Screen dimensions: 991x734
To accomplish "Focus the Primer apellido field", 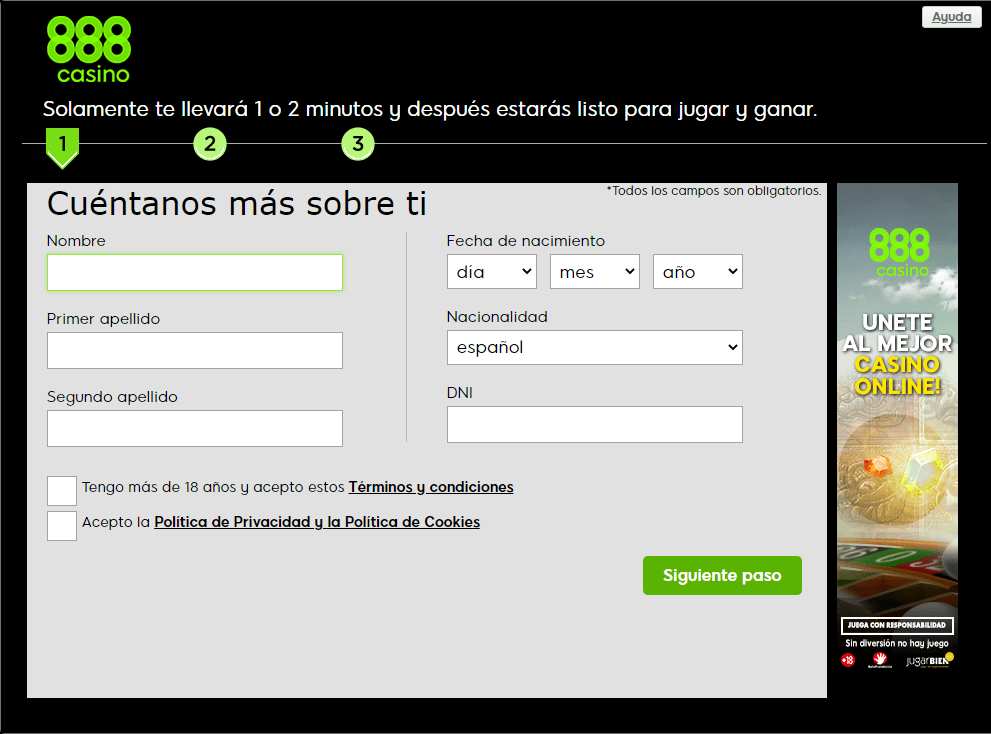I will point(195,350).
